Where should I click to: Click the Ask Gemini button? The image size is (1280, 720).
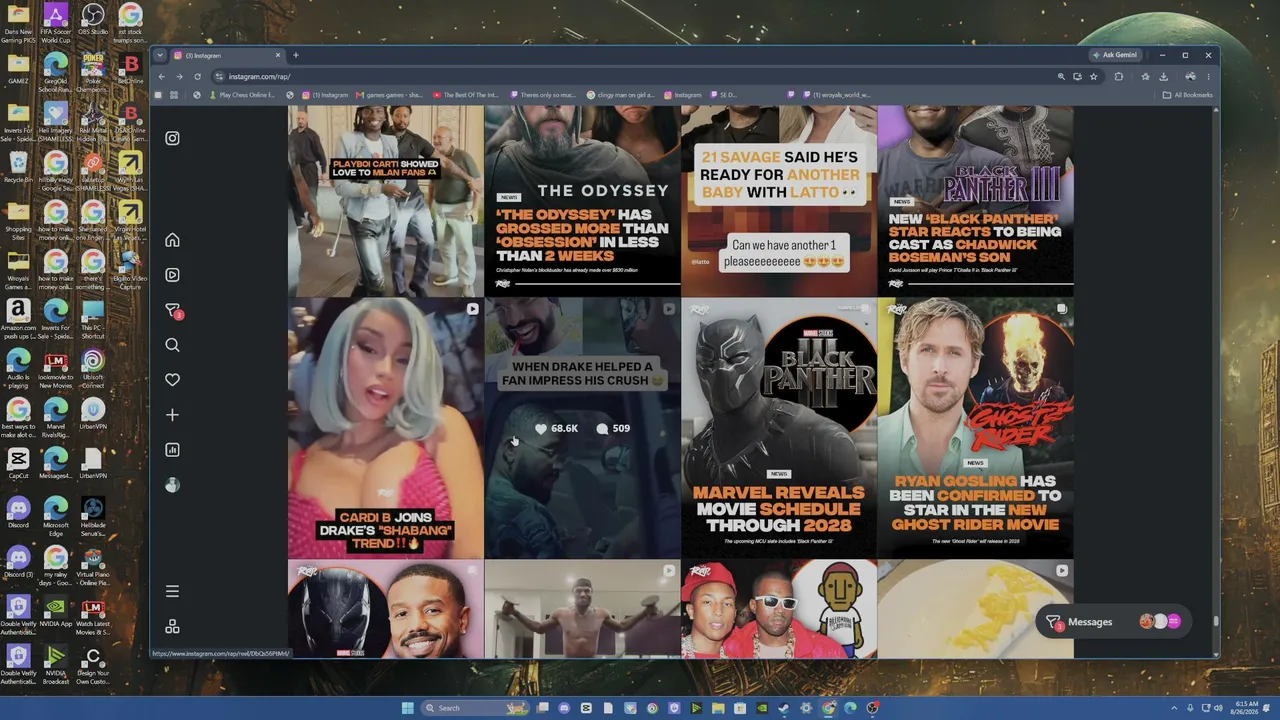coord(1114,55)
